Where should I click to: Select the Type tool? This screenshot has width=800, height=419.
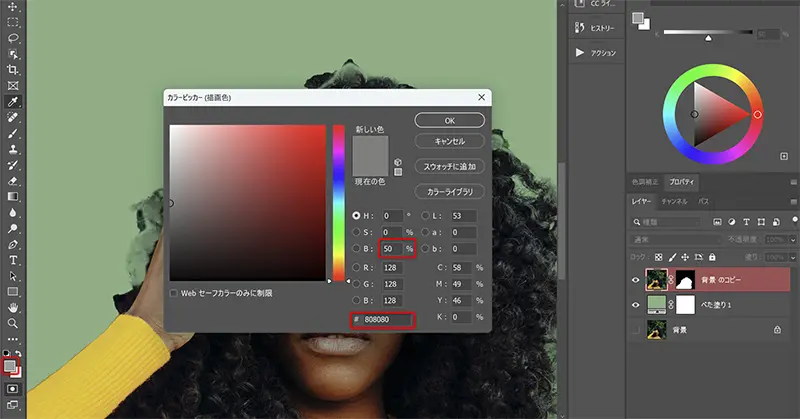tap(13, 260)
